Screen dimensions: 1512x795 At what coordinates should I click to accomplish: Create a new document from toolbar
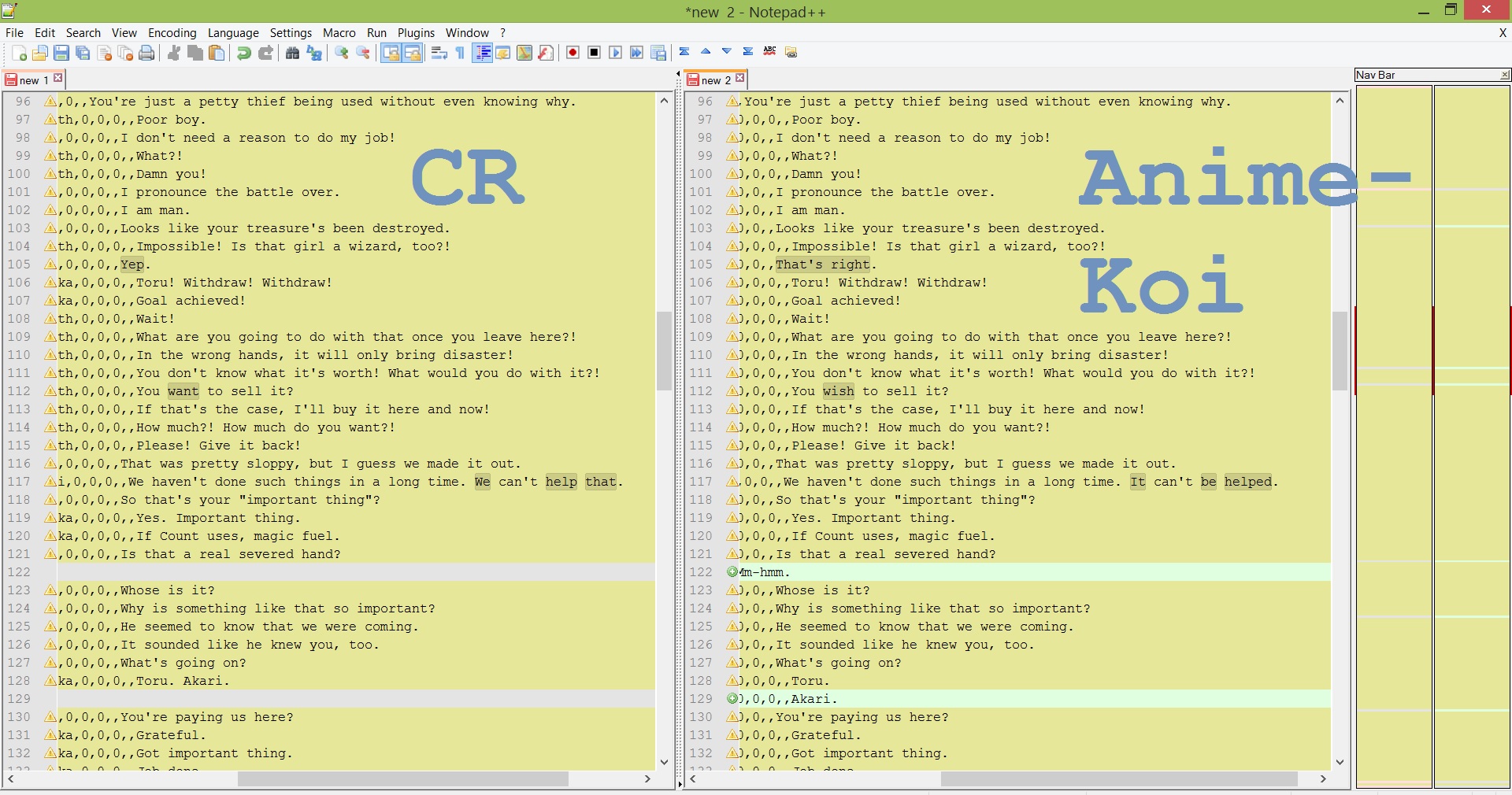tap(20, 53)
